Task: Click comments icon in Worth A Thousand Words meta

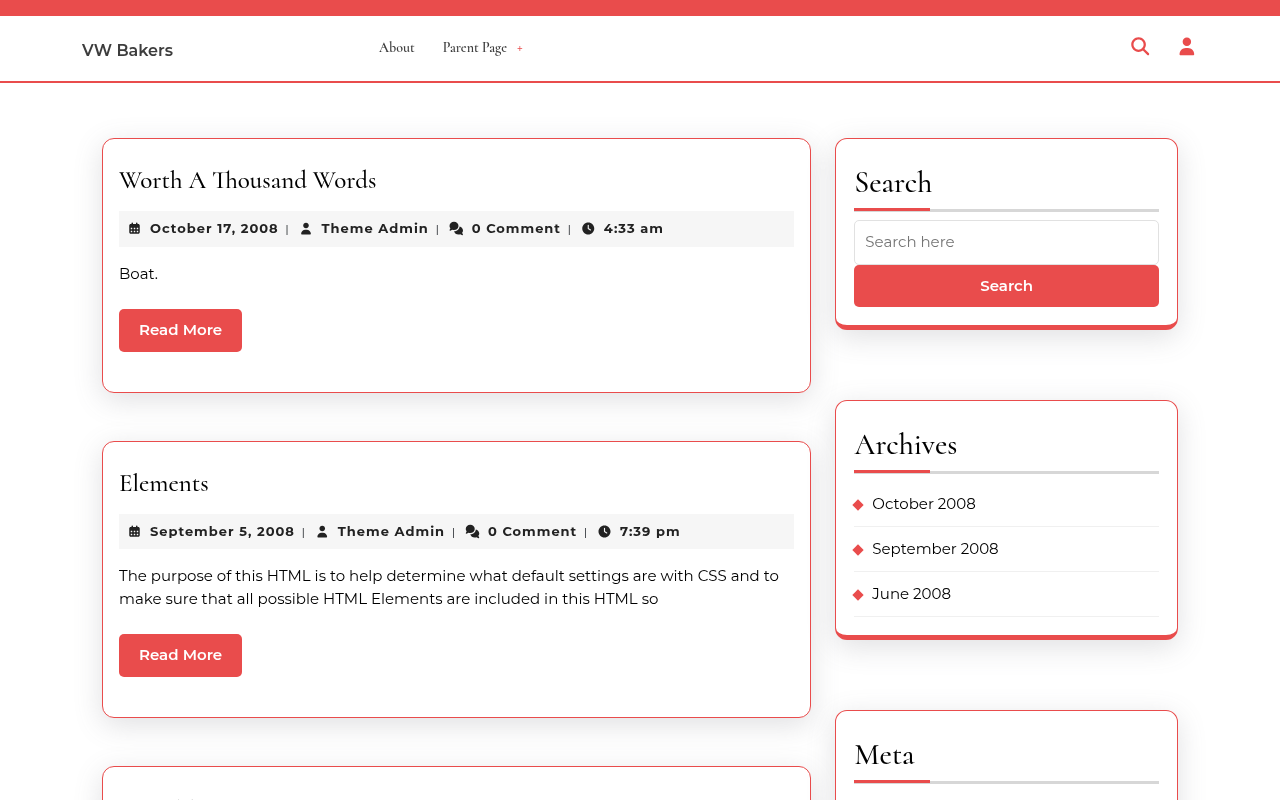Action: [x=456, y=229]
